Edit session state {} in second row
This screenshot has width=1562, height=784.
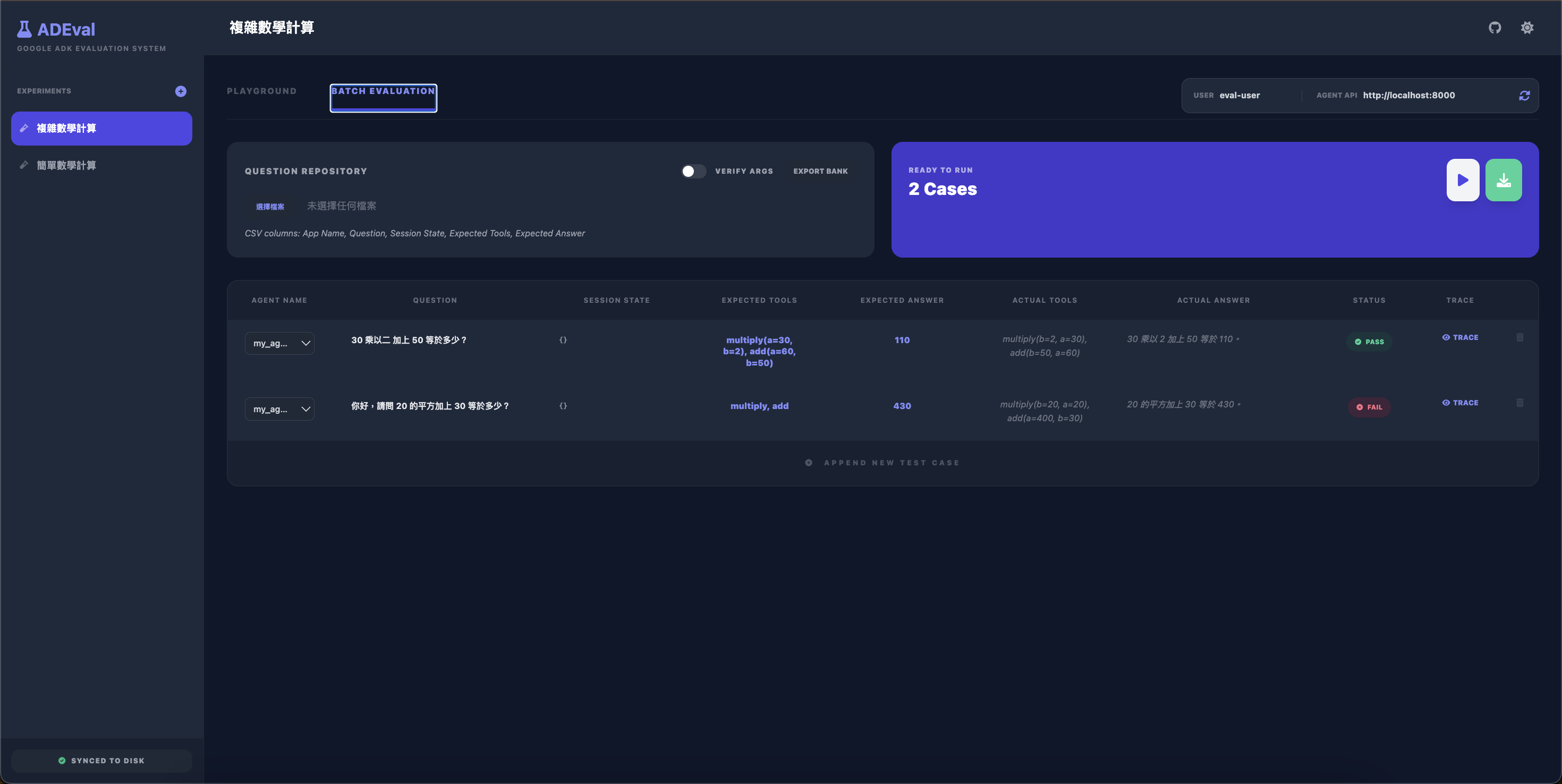pos(563,406)
